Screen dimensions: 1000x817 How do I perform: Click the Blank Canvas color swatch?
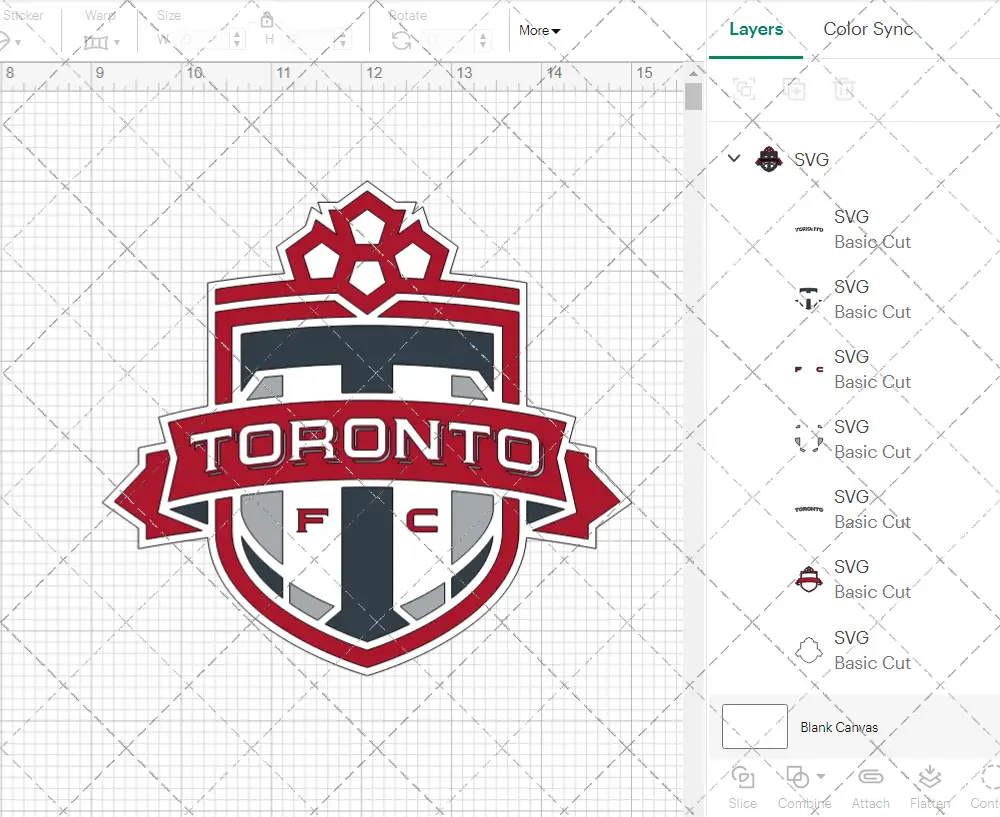pyautogui.click(x=754, y=726)
